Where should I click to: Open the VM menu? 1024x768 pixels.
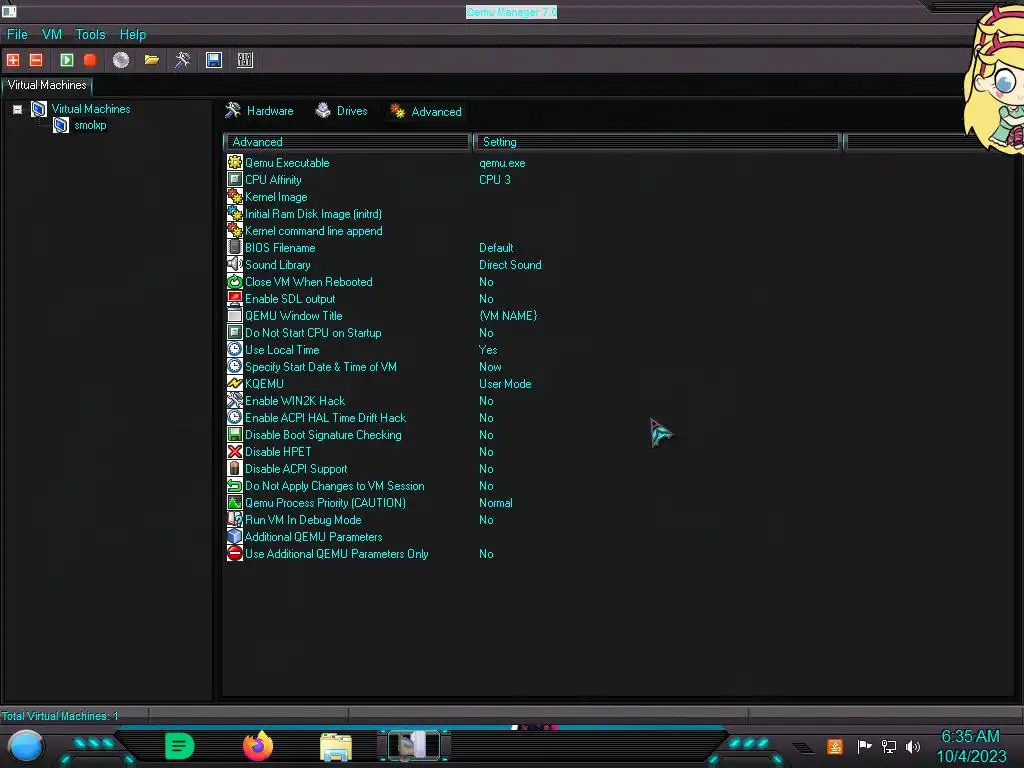[52, 35]
